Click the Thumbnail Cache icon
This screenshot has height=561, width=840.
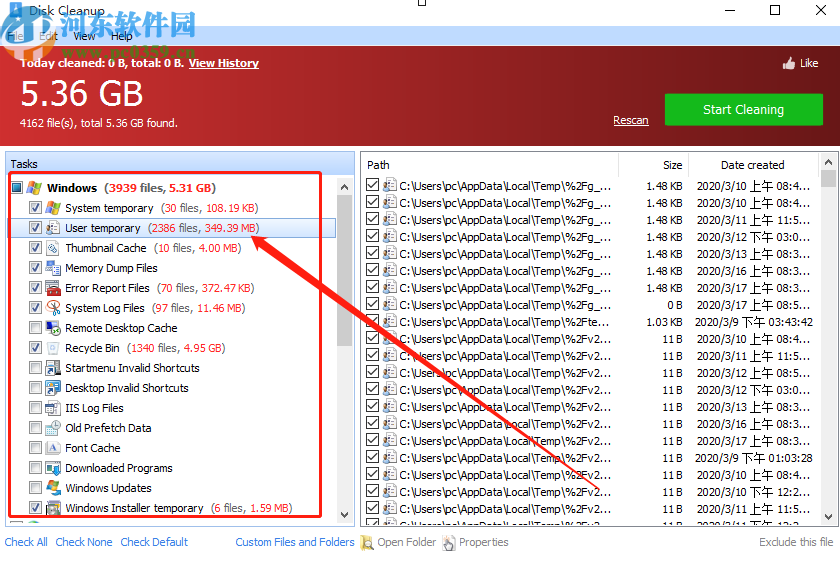pos(53,248)
